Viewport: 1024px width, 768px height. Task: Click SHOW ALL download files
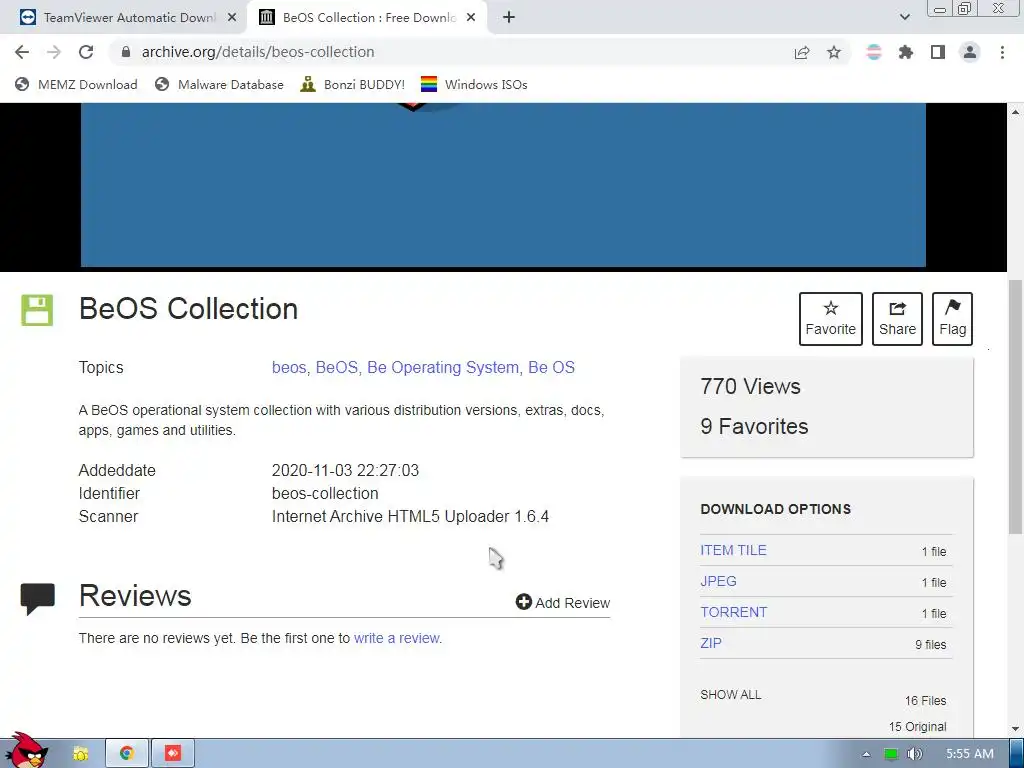tap(731, 695)
